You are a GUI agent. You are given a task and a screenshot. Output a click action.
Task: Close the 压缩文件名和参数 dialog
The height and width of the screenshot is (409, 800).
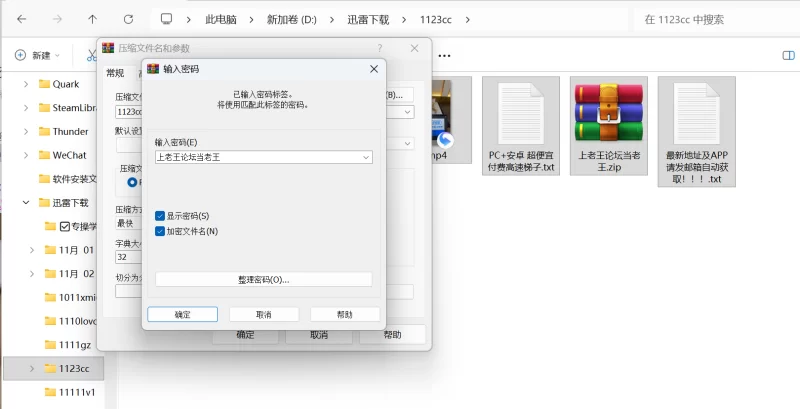tap(414, 48)
